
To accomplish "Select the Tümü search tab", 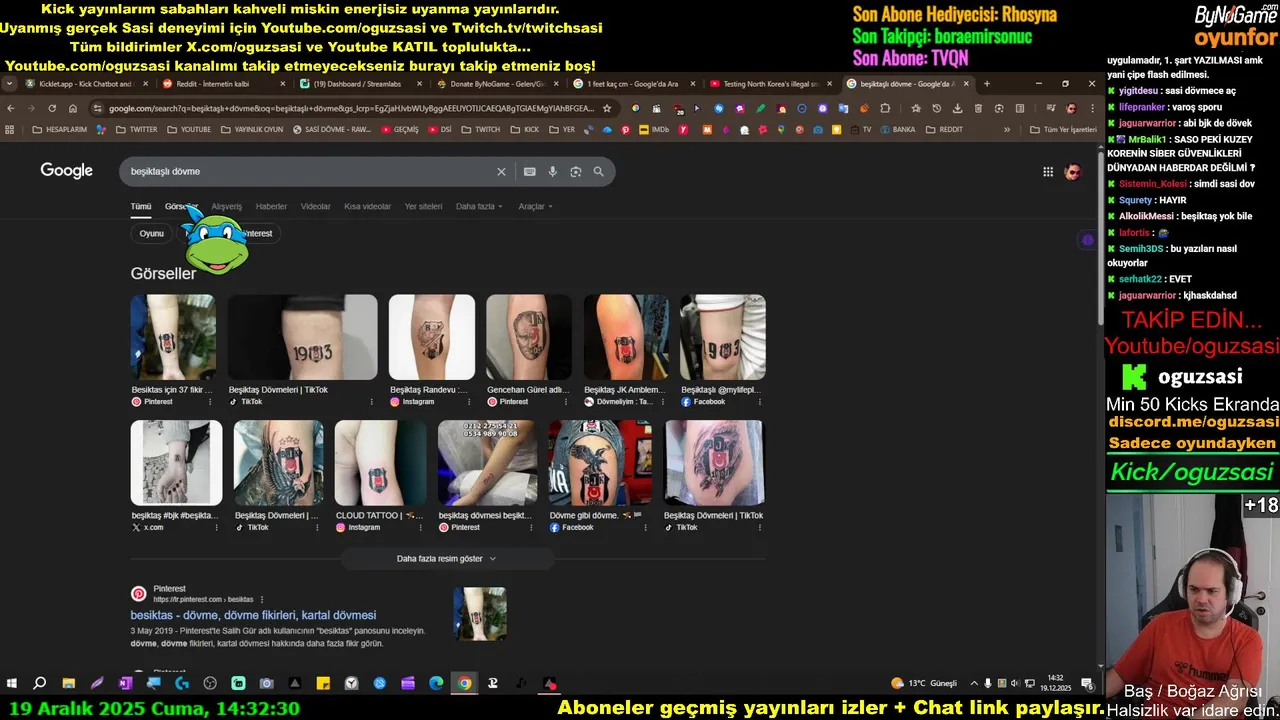I will [x=141, y=206].
